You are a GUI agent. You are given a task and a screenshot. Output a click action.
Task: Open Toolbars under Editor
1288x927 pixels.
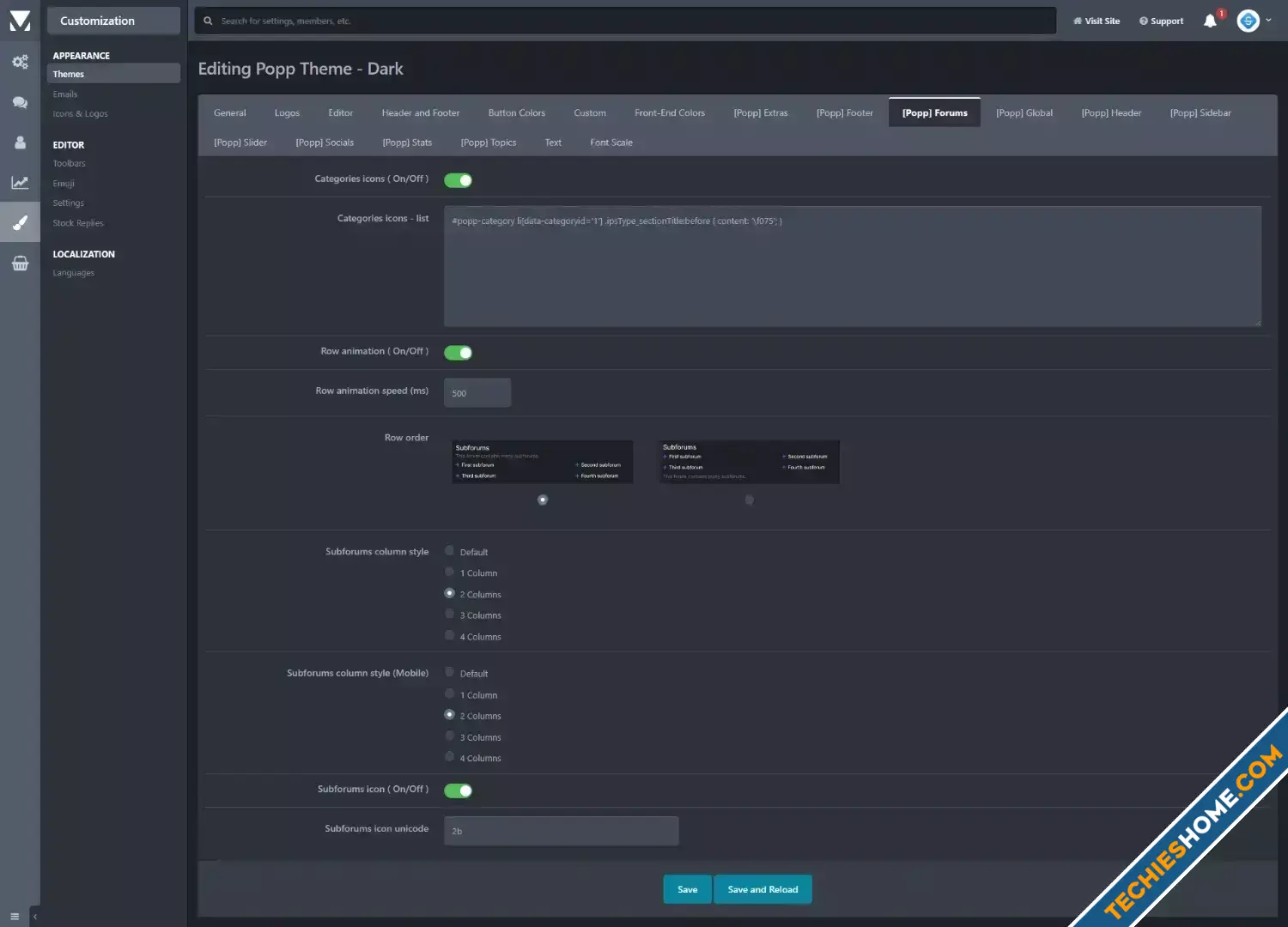(x=69, y=163)
